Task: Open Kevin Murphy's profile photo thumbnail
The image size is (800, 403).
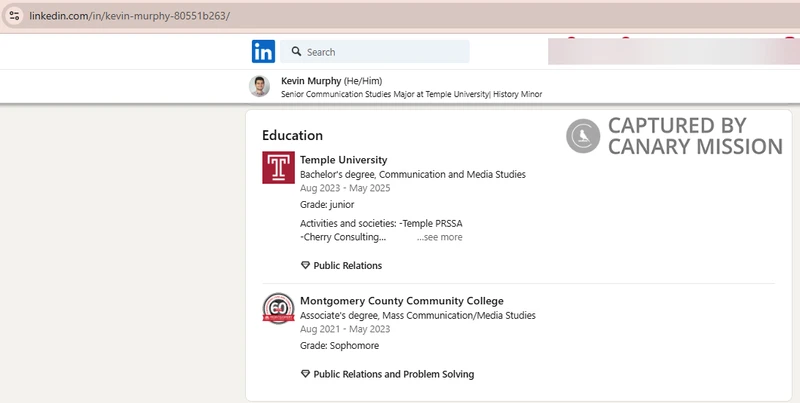Action: [259, 86]
